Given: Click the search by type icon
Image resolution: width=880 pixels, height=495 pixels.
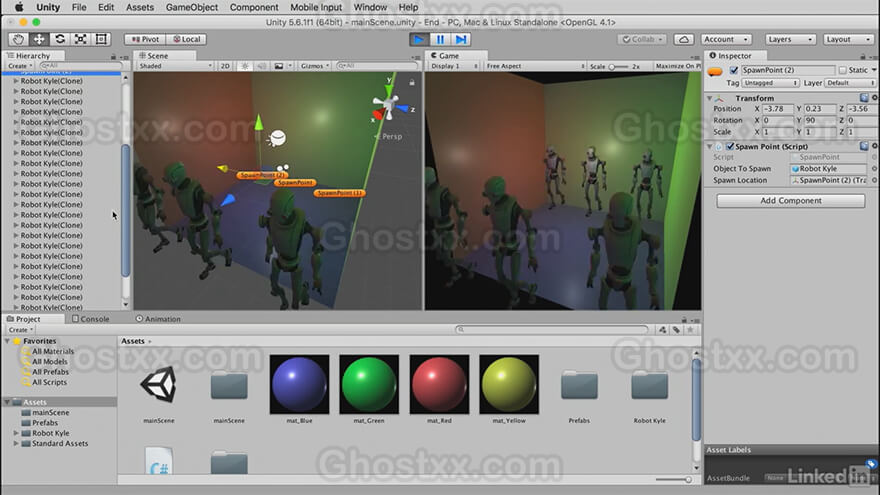Looking at the screenshot, I should (663, 329).
